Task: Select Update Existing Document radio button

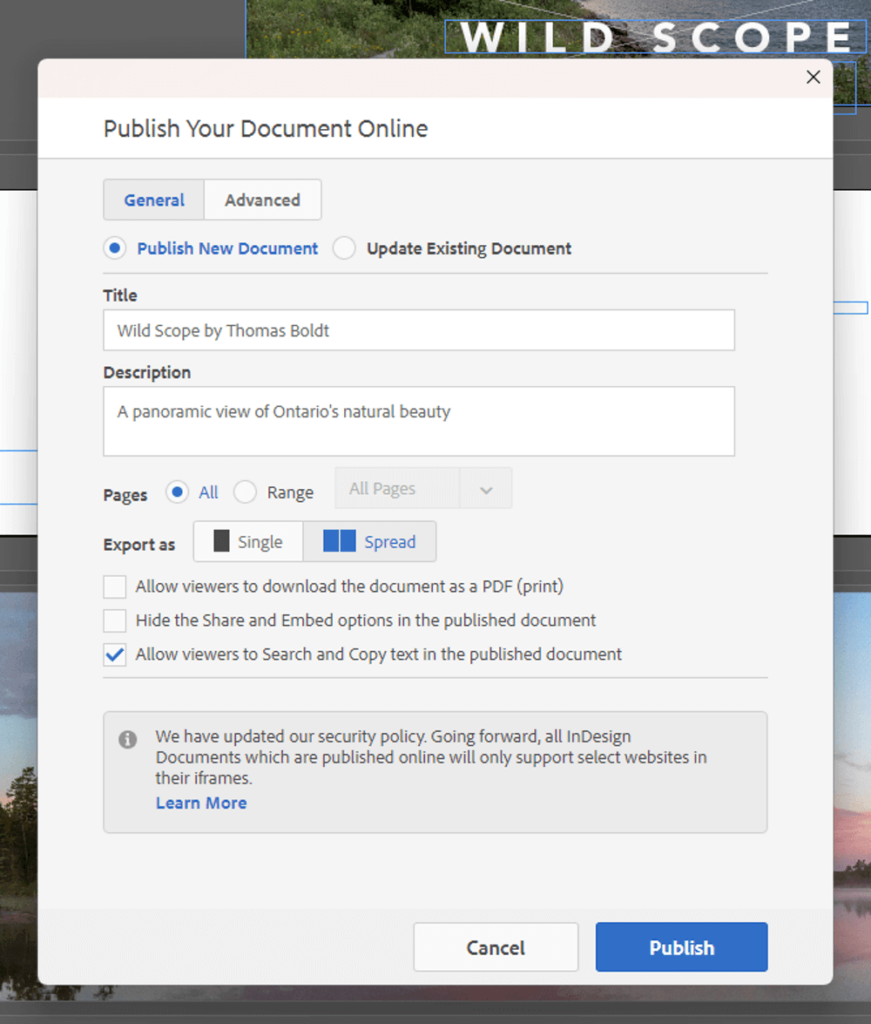Action: pos(344,248)
